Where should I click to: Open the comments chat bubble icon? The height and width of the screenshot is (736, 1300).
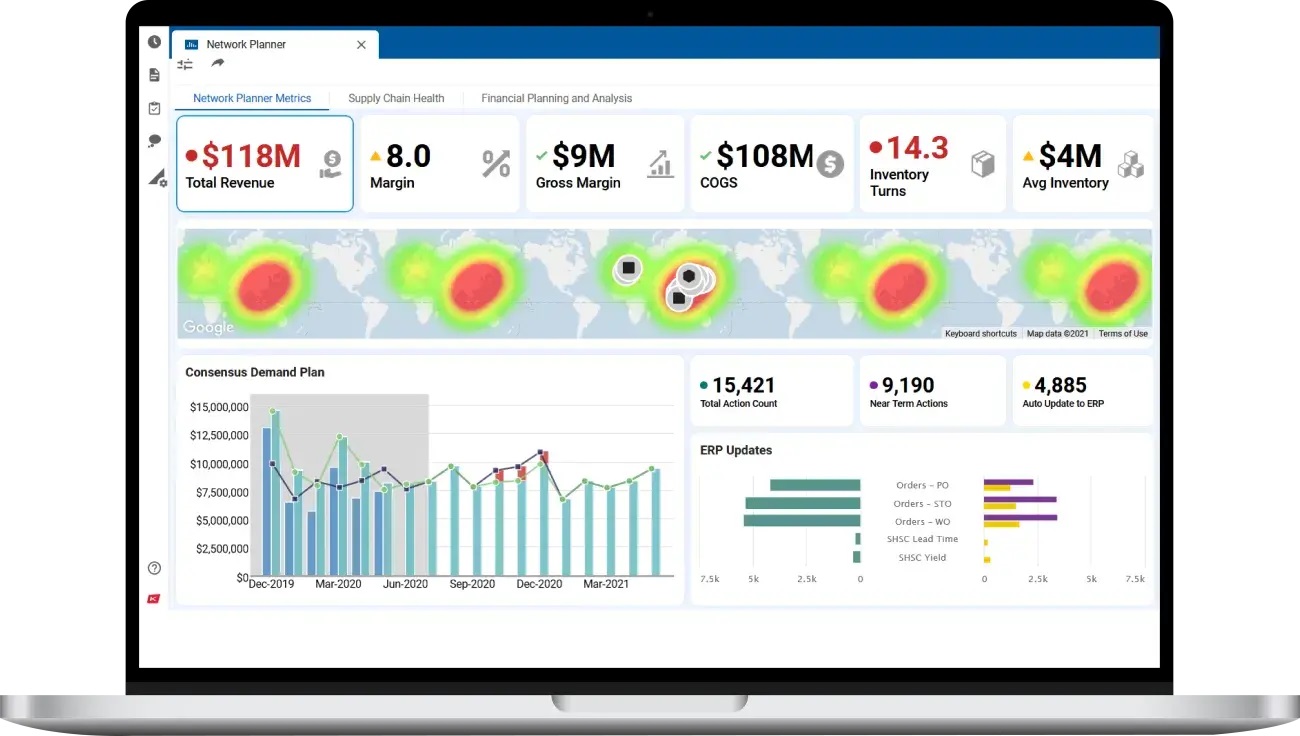coord(153,140)
